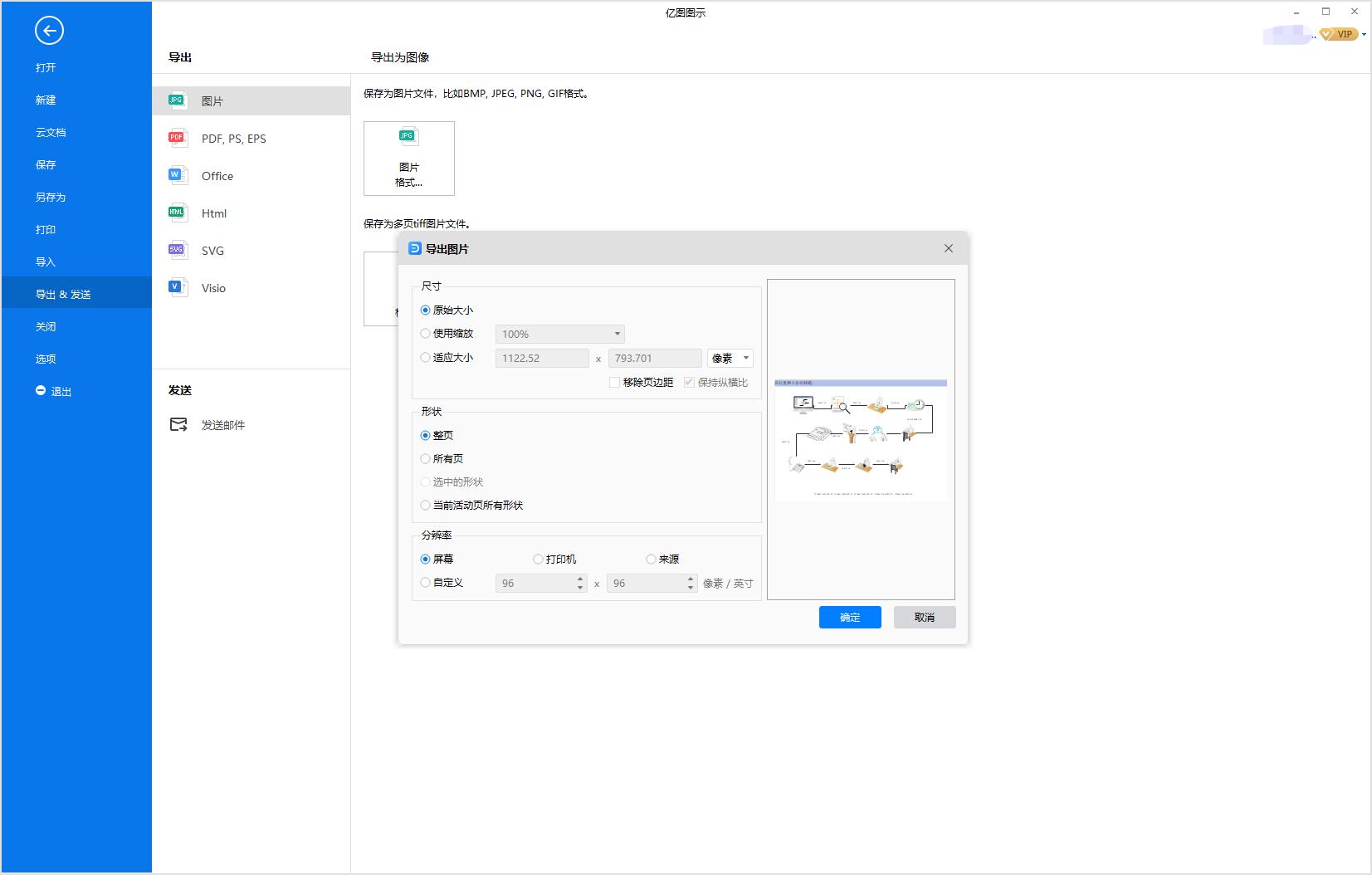Click the send email envelope icon

pyautogui.click(x=178, y=425)
